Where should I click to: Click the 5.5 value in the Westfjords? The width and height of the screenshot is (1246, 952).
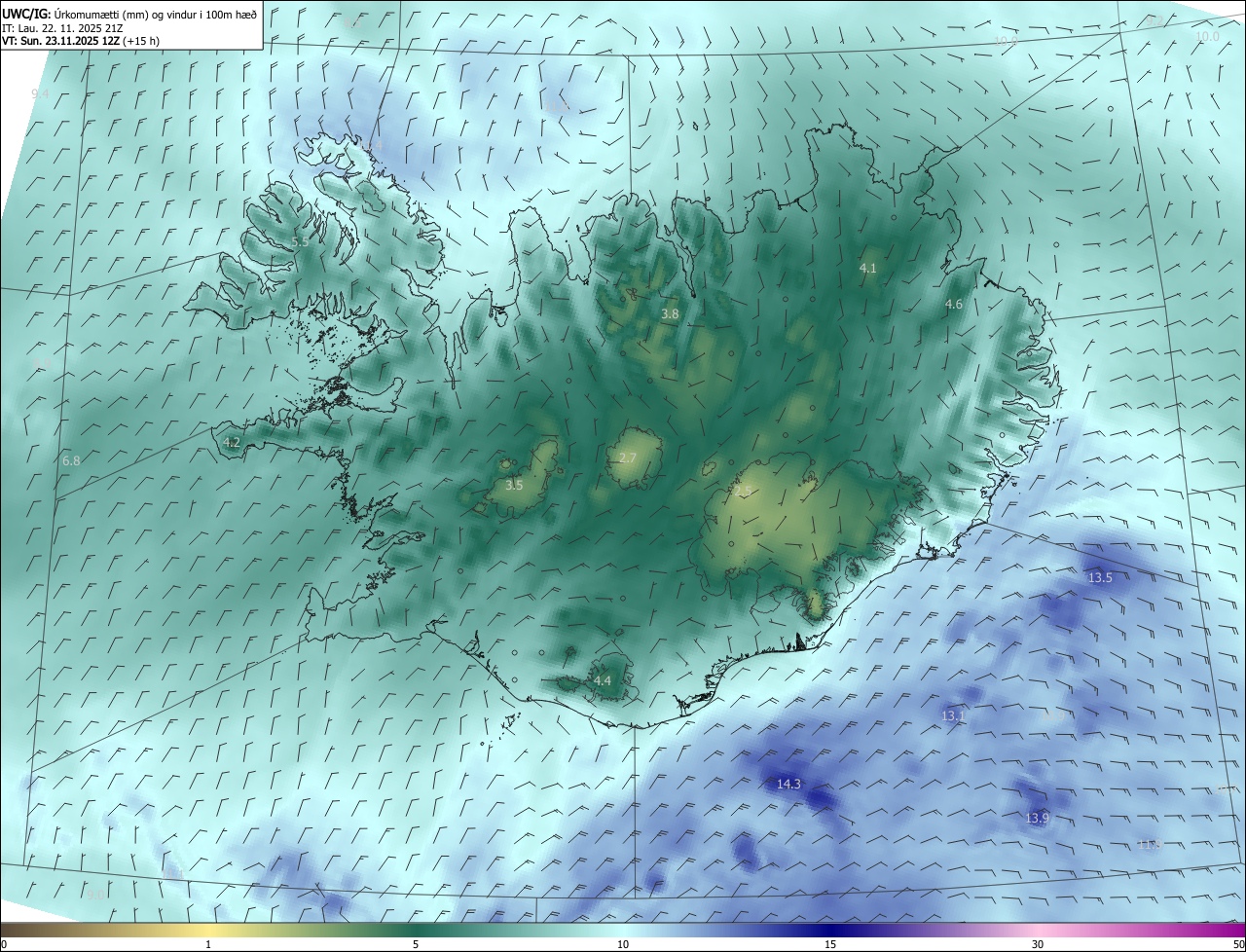point(300,241)
